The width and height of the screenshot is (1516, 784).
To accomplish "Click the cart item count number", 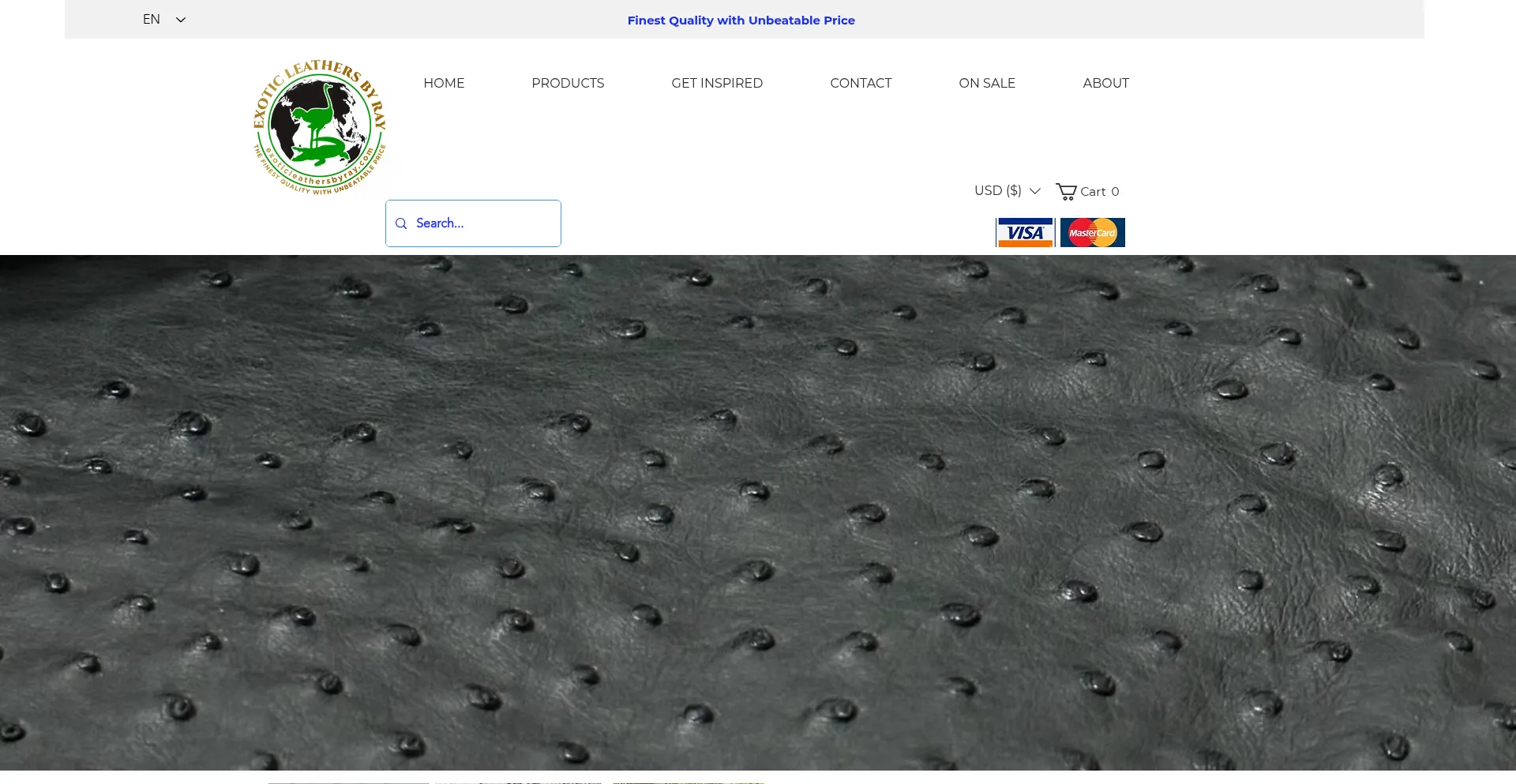I will [x=1115, y=192].
